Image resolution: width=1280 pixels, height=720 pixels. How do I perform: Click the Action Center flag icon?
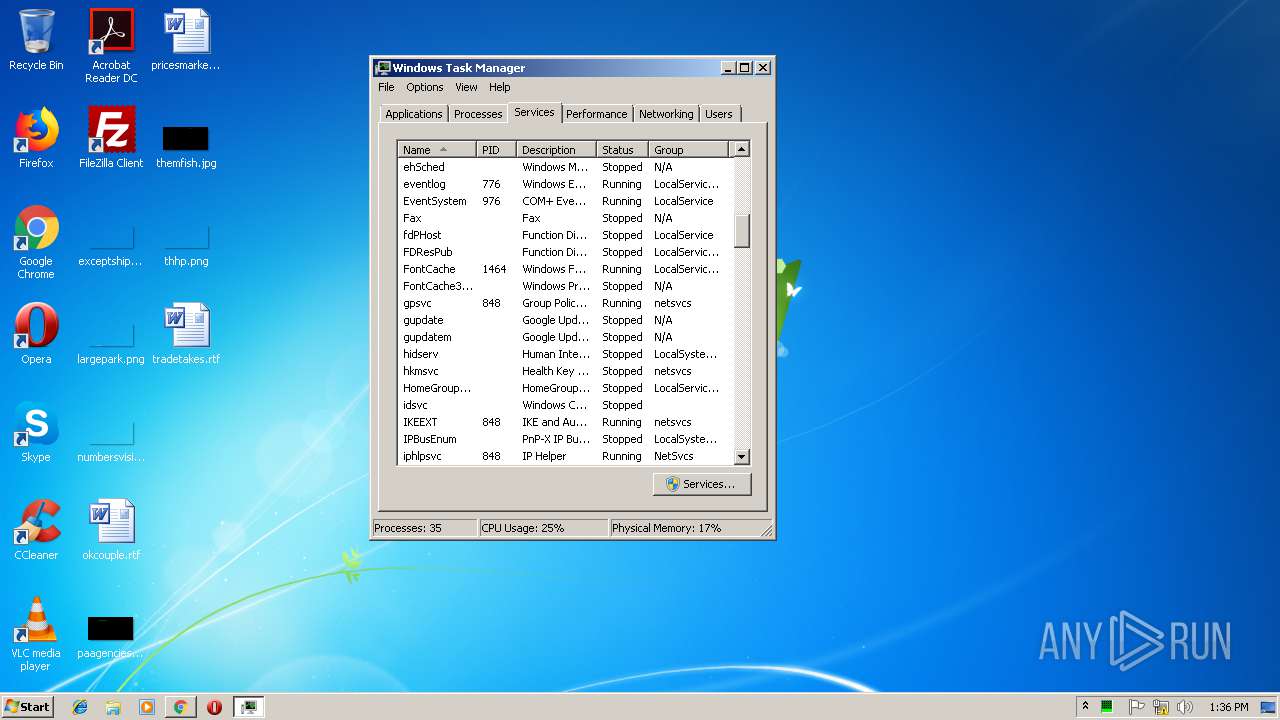pos(1136,707)
